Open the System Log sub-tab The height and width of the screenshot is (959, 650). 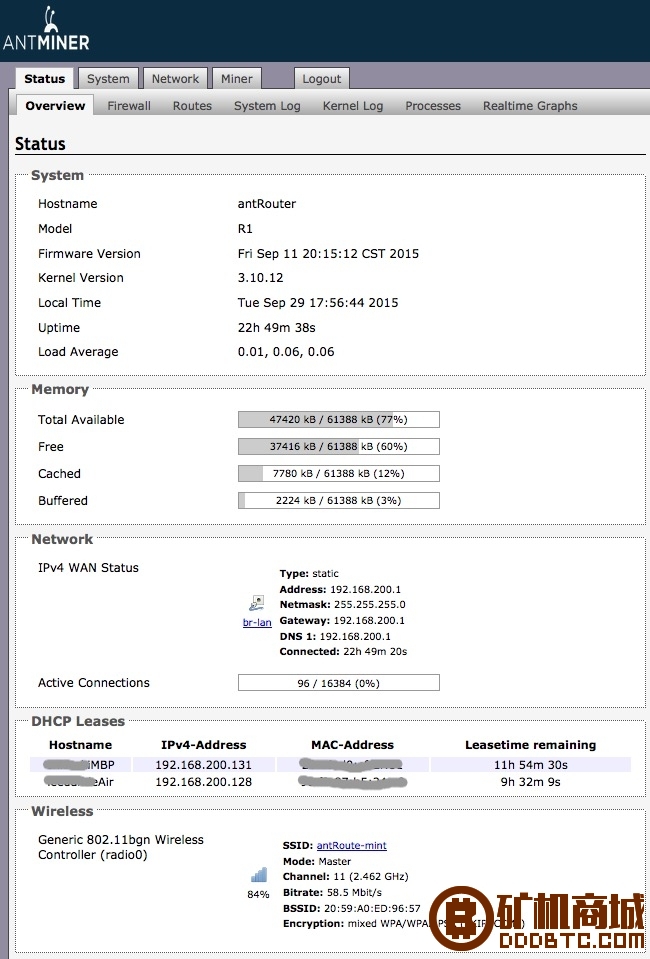point(267,106)
